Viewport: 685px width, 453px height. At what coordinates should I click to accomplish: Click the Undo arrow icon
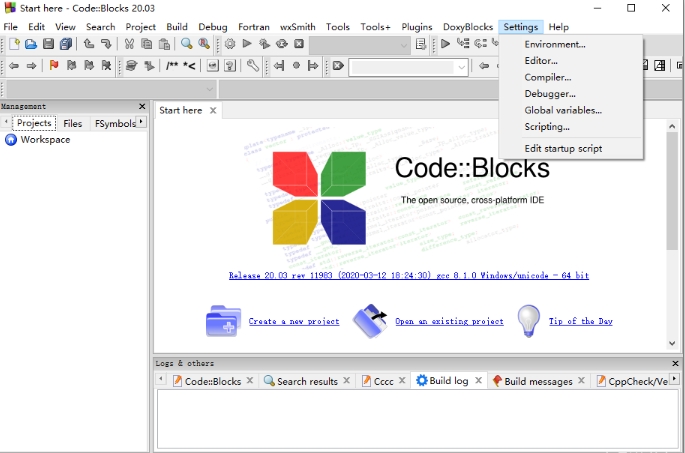tap(89, 44)
